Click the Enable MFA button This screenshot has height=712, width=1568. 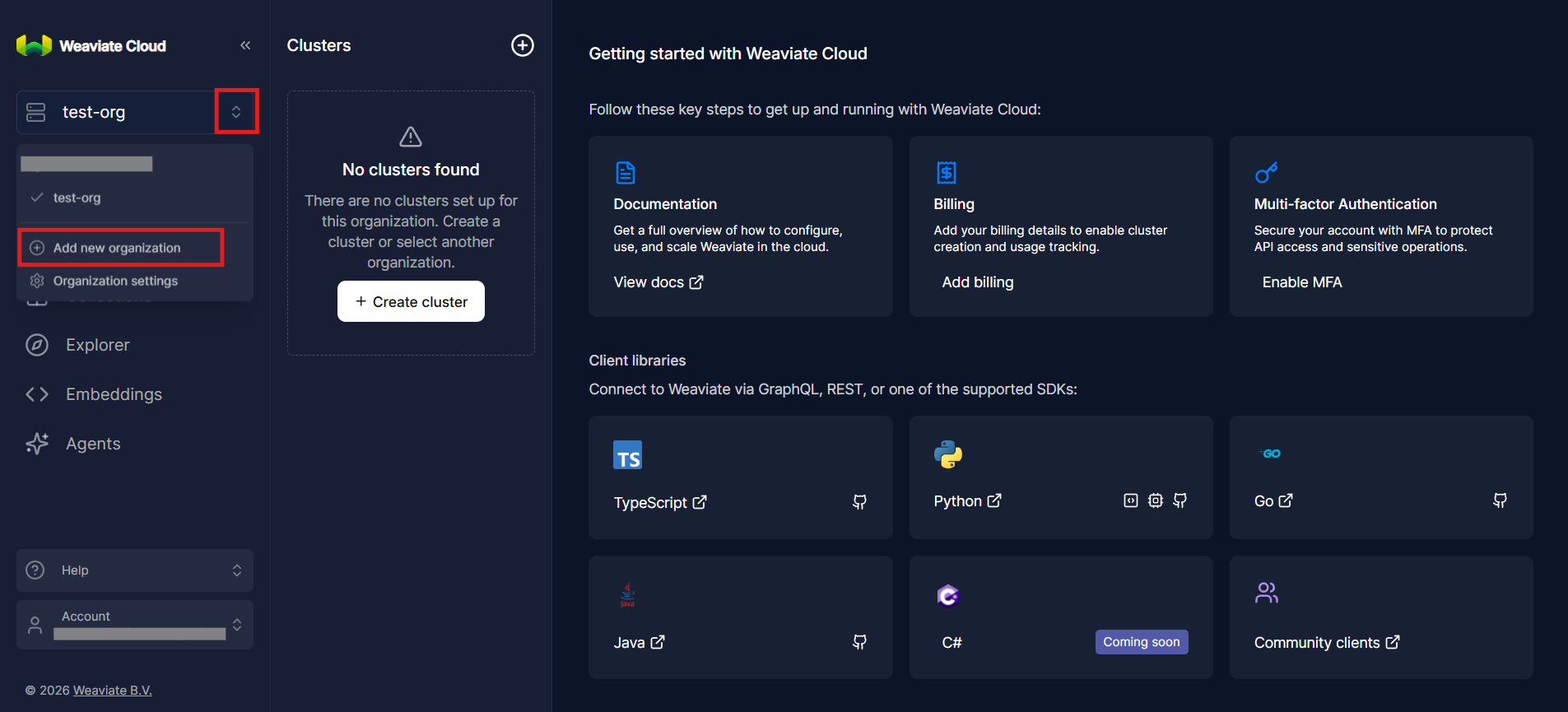(1301, 282)
